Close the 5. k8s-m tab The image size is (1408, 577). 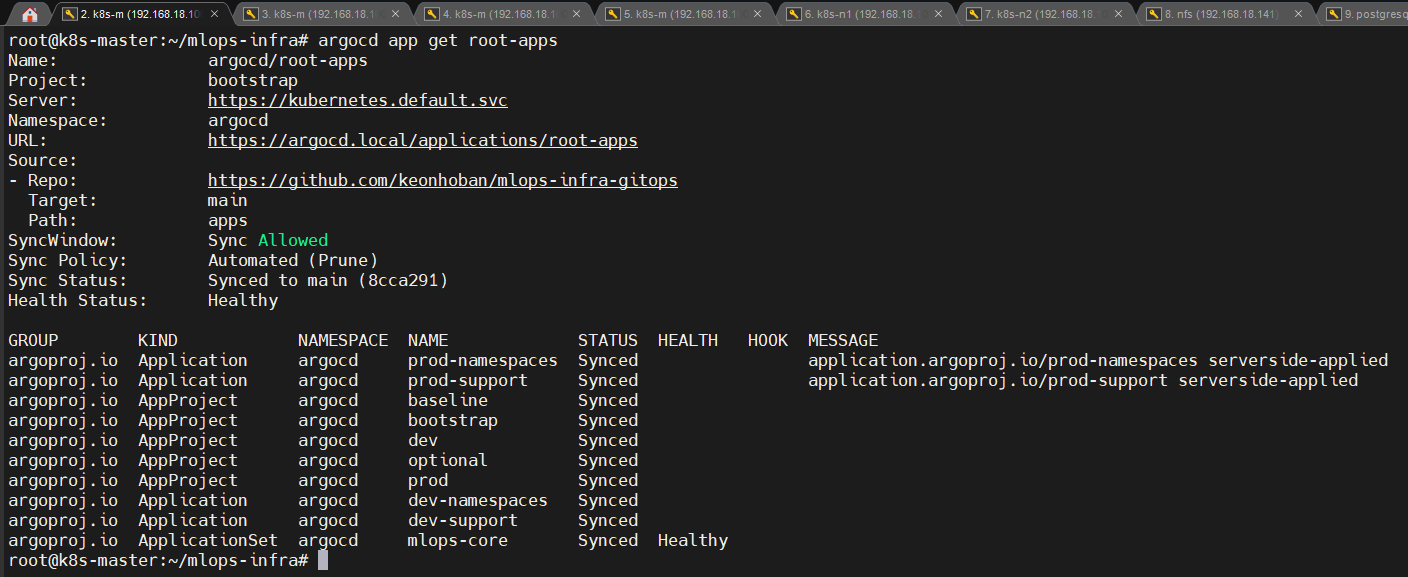[x=757, y=14]
